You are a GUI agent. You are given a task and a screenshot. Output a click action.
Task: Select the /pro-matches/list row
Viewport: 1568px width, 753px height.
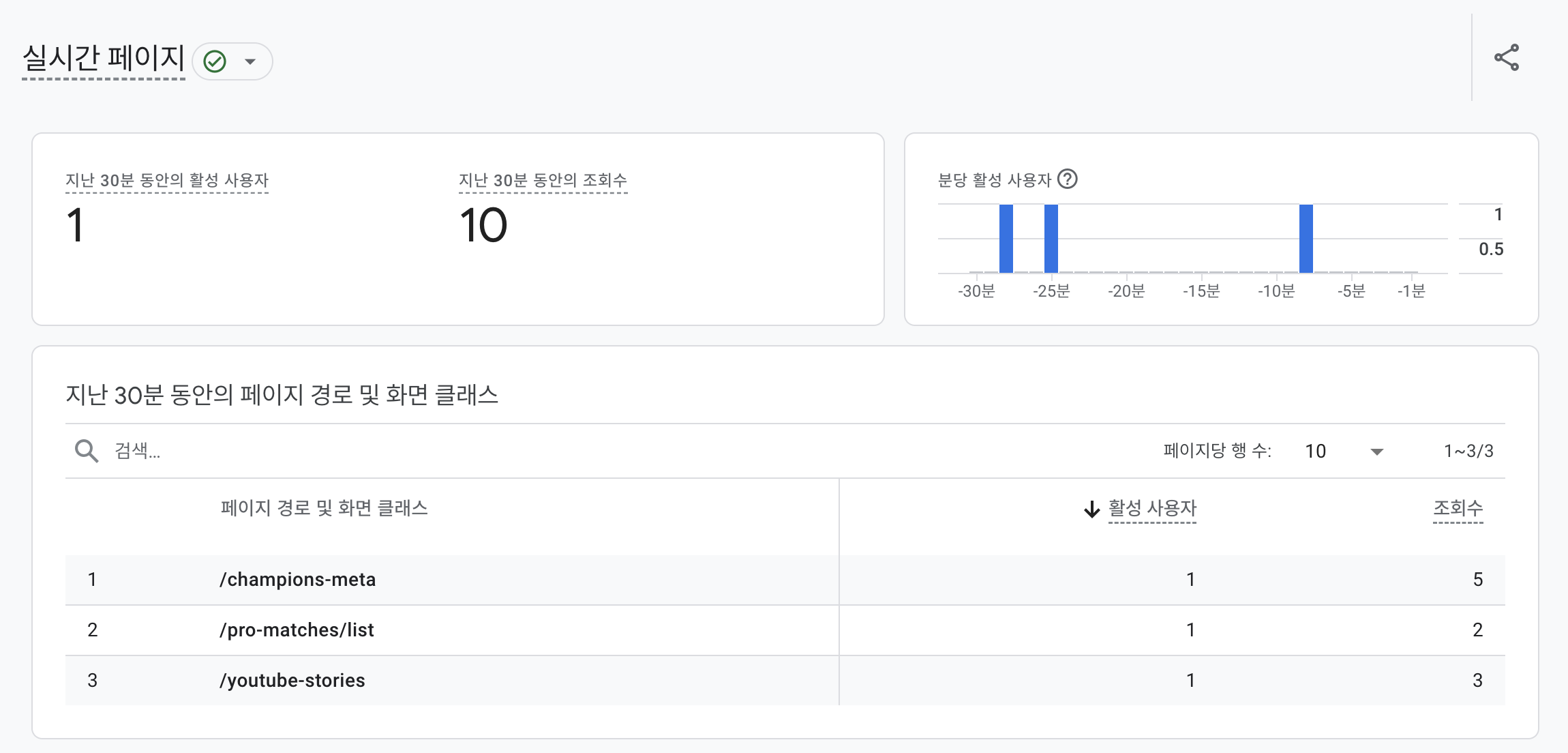point(297,630)
